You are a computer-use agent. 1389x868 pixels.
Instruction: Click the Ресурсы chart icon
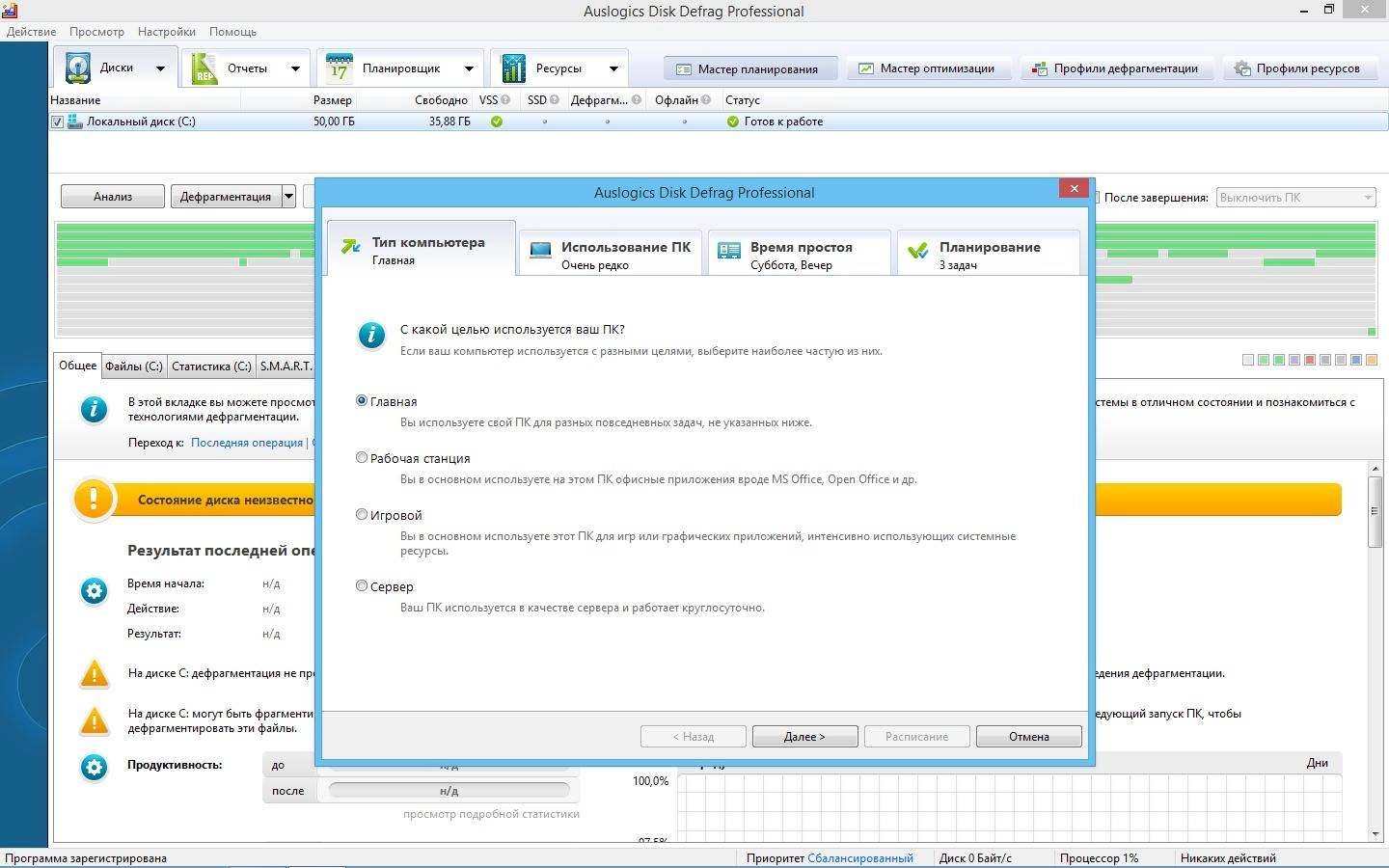[x=513, y=68]
